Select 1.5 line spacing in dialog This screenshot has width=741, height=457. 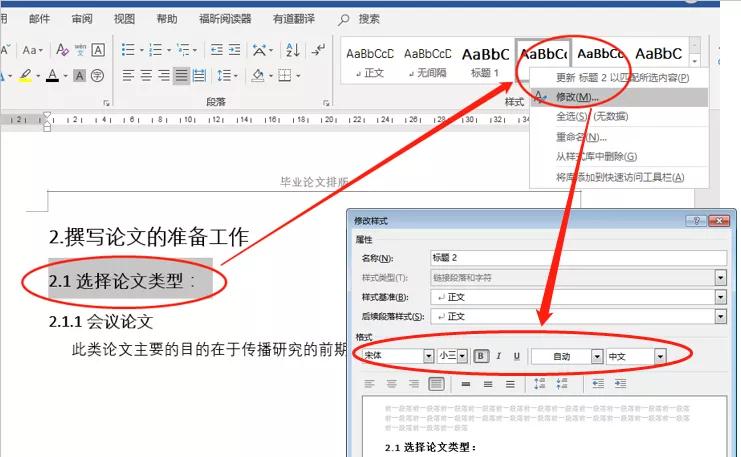click(488, 384)
